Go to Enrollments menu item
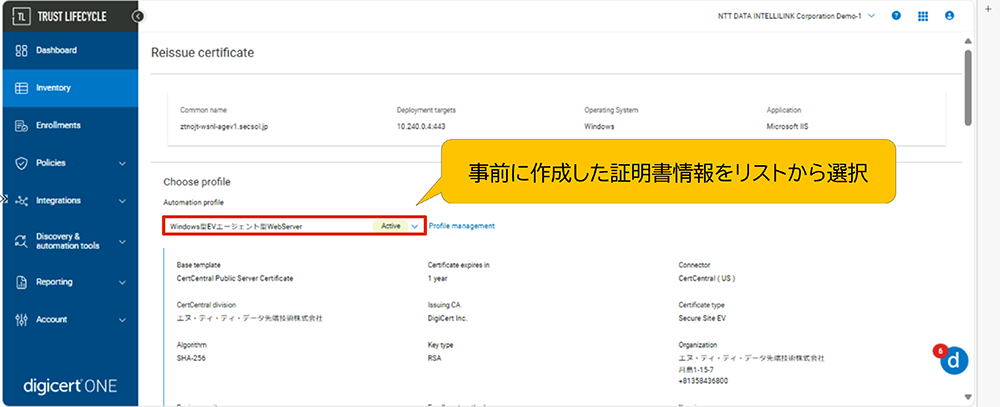The width and height of the screenshot is (1000, 407). coord(69,126)
